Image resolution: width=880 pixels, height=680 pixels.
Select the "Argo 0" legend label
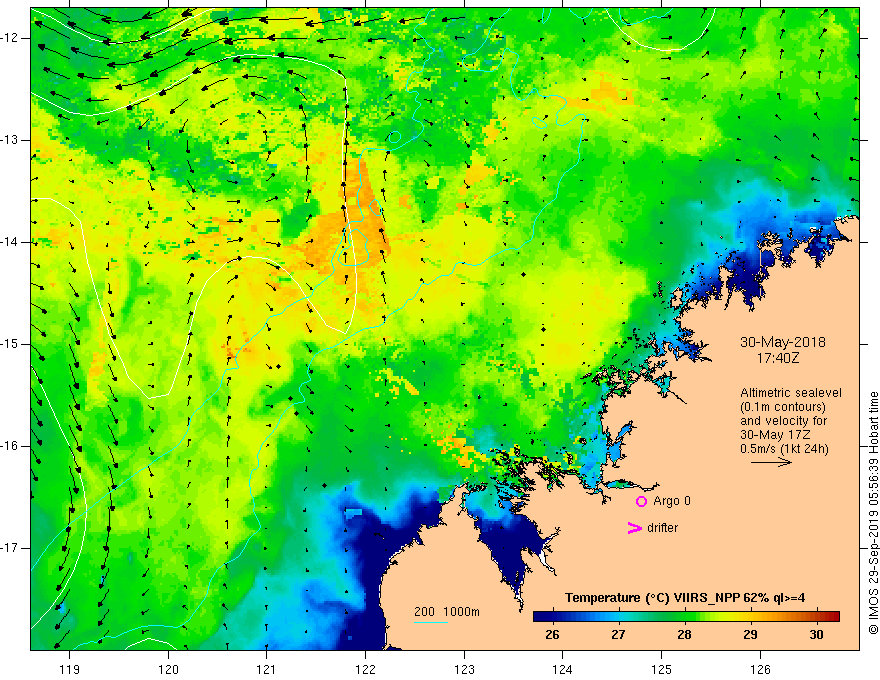(x=672, y=500)
